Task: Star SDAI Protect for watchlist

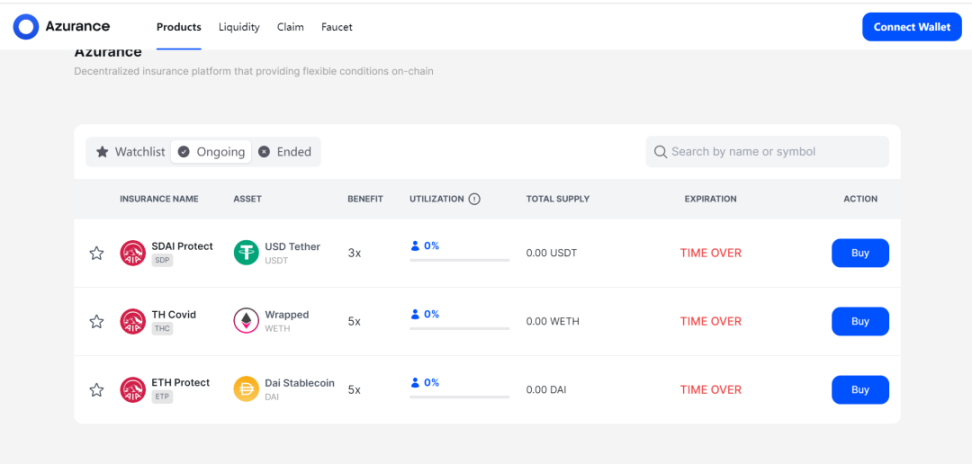Action: pyautogui.click(x=97, y=253)
